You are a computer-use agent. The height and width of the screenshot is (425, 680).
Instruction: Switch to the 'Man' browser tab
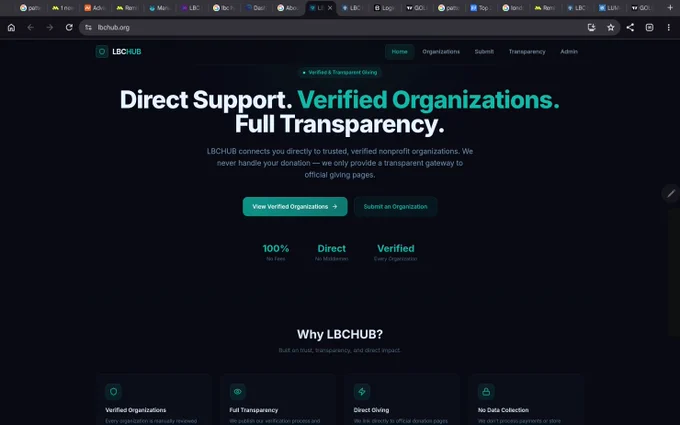click(x=159, y=8)
